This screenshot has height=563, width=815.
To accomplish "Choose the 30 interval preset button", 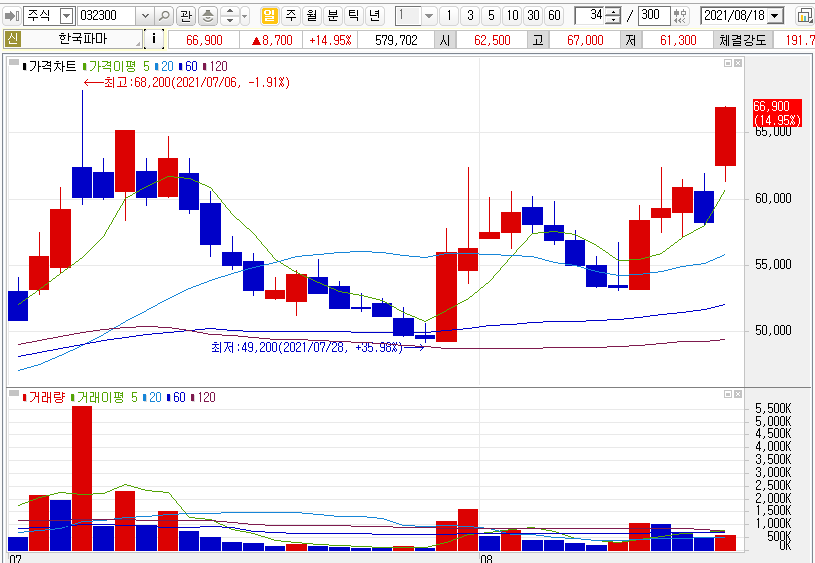I will tap(533, 16).
